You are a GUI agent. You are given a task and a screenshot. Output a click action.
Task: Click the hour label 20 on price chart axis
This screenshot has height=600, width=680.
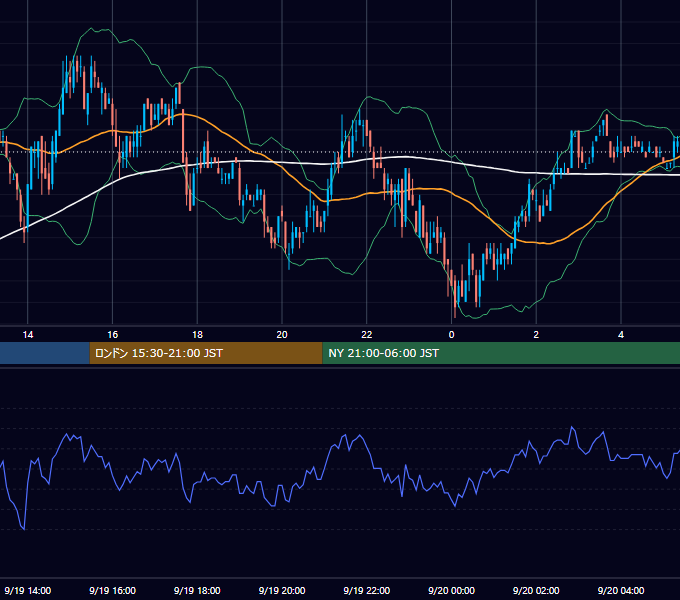point(282,335)
